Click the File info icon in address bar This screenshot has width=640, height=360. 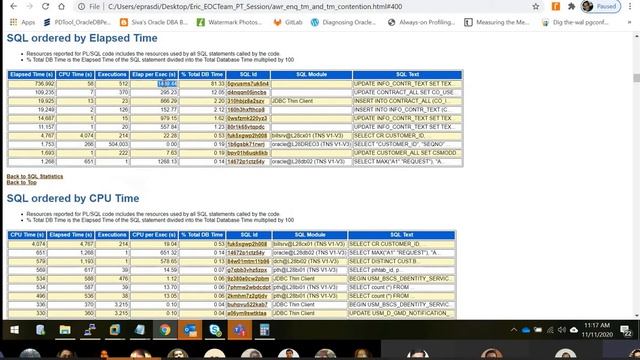tap(82, 7)
